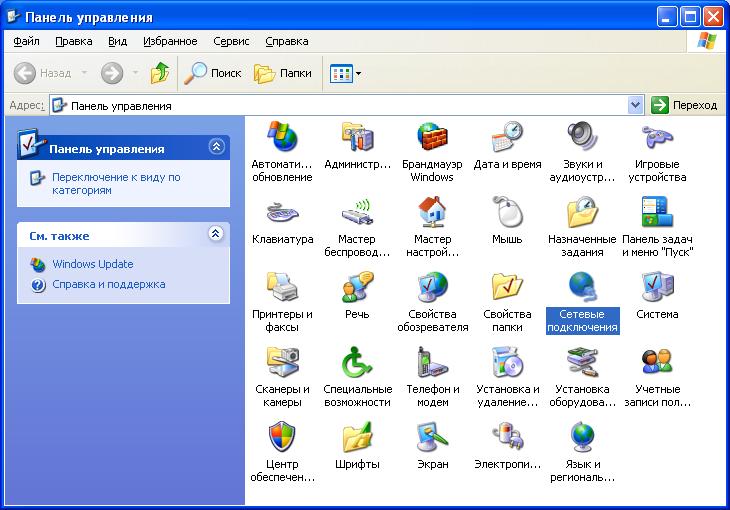Screen dimensions: 730x510
Task: Open the Windows Update link
Action: pyautogui.click(x=93, y=264)
